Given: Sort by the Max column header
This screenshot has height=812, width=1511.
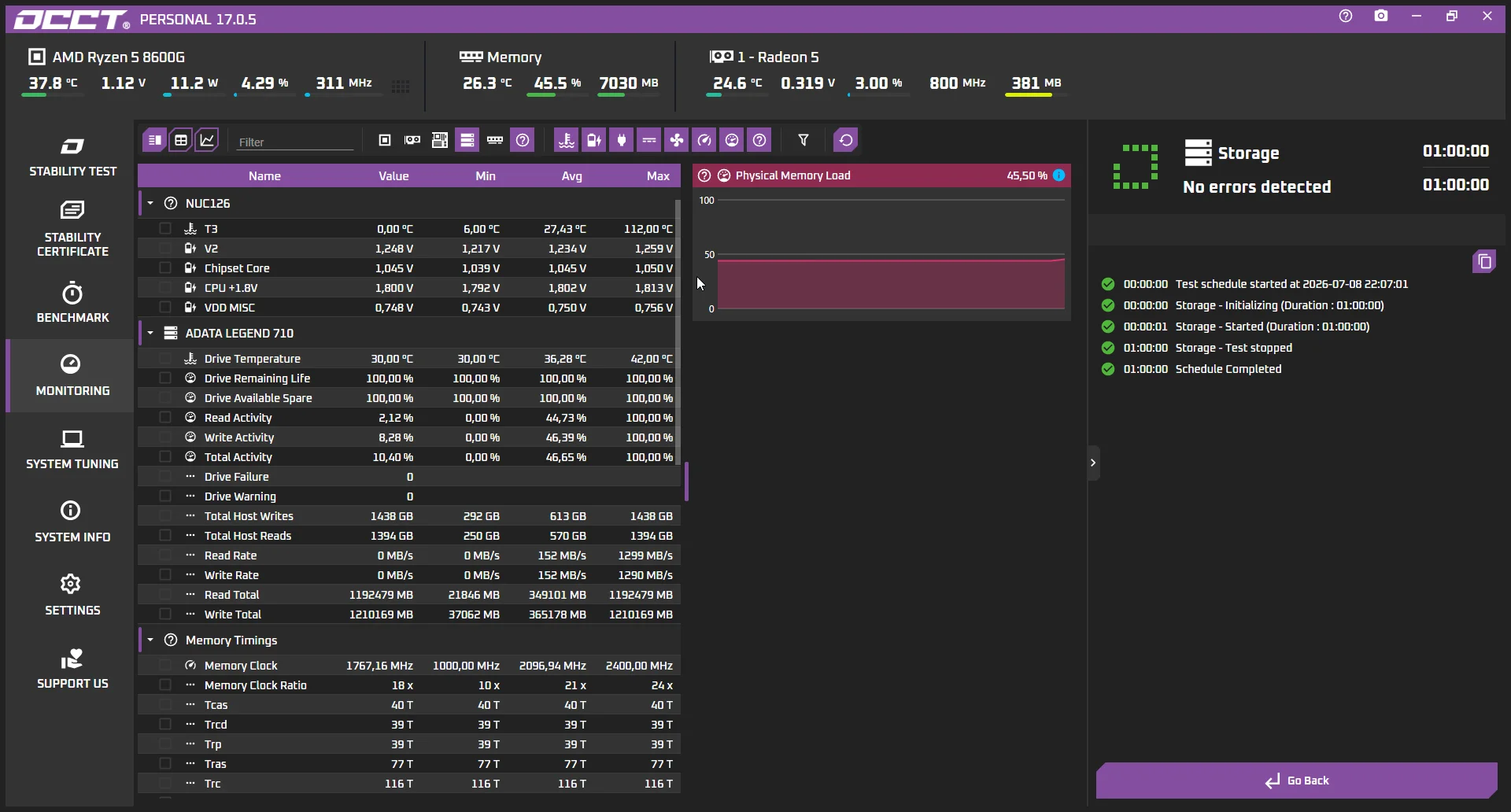Looking at the screenshot, I should 658,175.
